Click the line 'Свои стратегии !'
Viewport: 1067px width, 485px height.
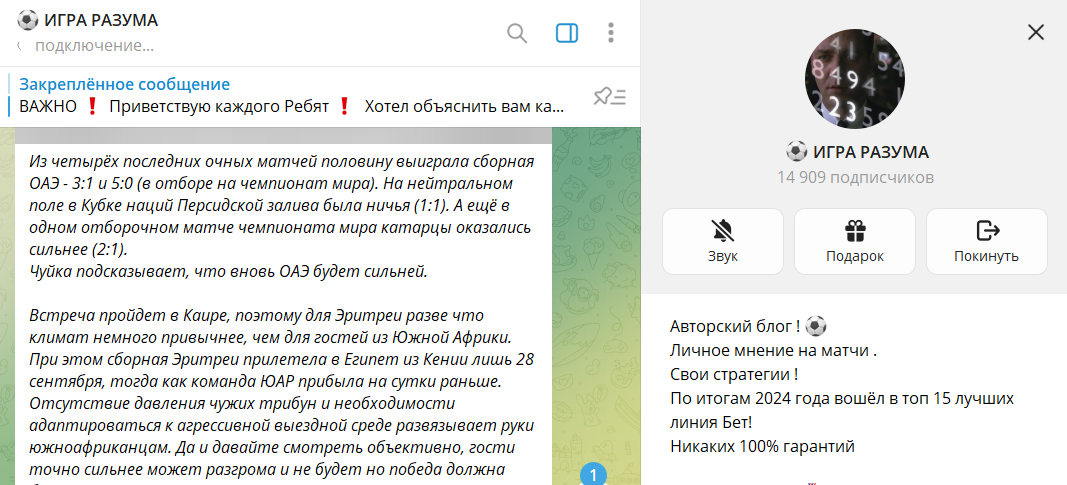coord(734,375)
